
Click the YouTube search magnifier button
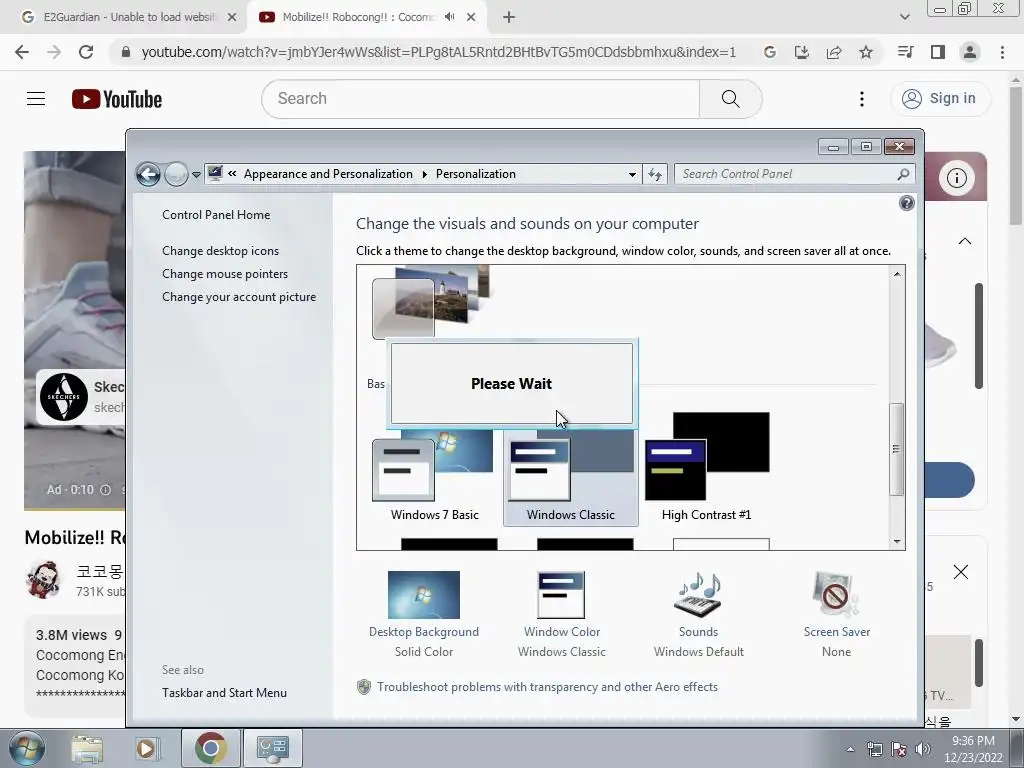click(x=731, y=99)
